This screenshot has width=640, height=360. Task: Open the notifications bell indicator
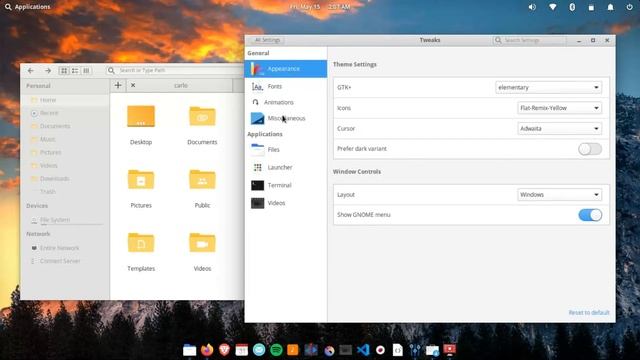(610, 7)
